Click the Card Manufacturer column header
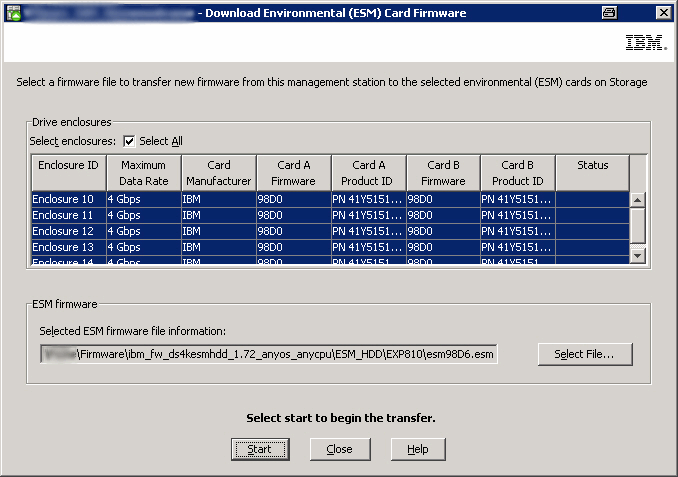Image resolution: width=678 pixels, height=477 pixels. 218,172
